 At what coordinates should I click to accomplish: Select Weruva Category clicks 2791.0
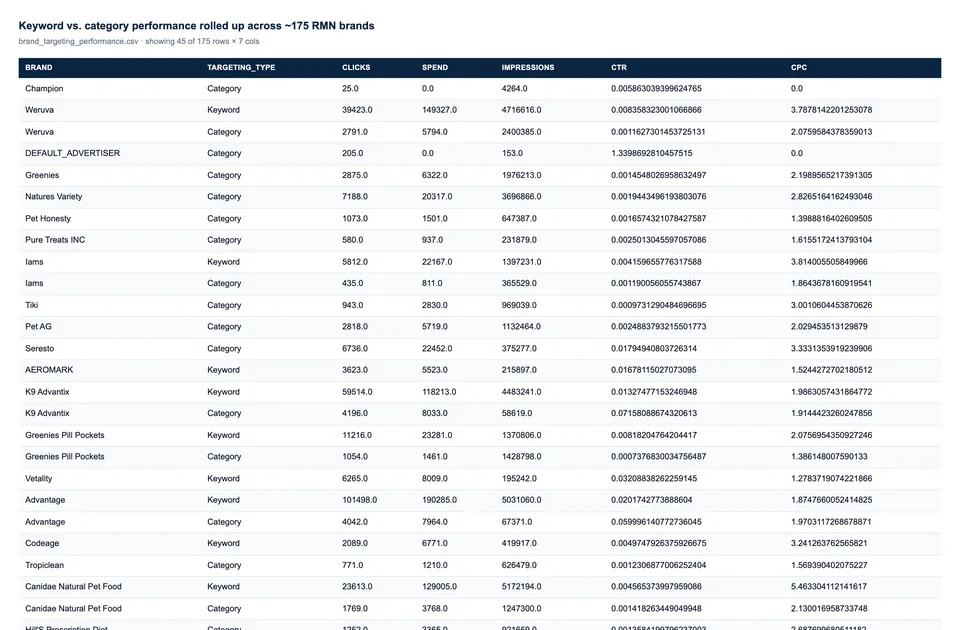(355, 132)
